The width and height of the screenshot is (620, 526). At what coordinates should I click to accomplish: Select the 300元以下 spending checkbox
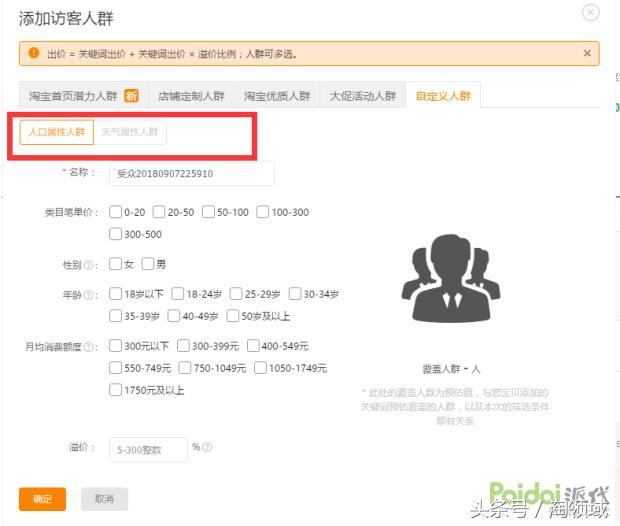pyautogui.click(x=115, y=346)
